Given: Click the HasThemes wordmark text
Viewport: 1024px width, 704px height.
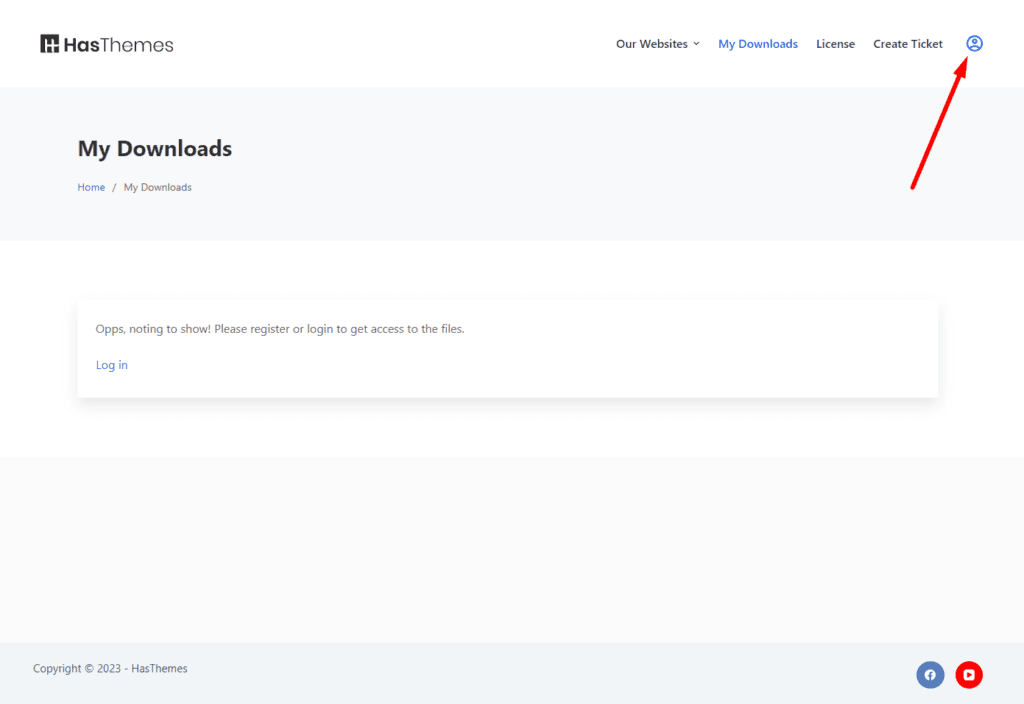Looking at the screenshot, I should (x=119, y=45).
